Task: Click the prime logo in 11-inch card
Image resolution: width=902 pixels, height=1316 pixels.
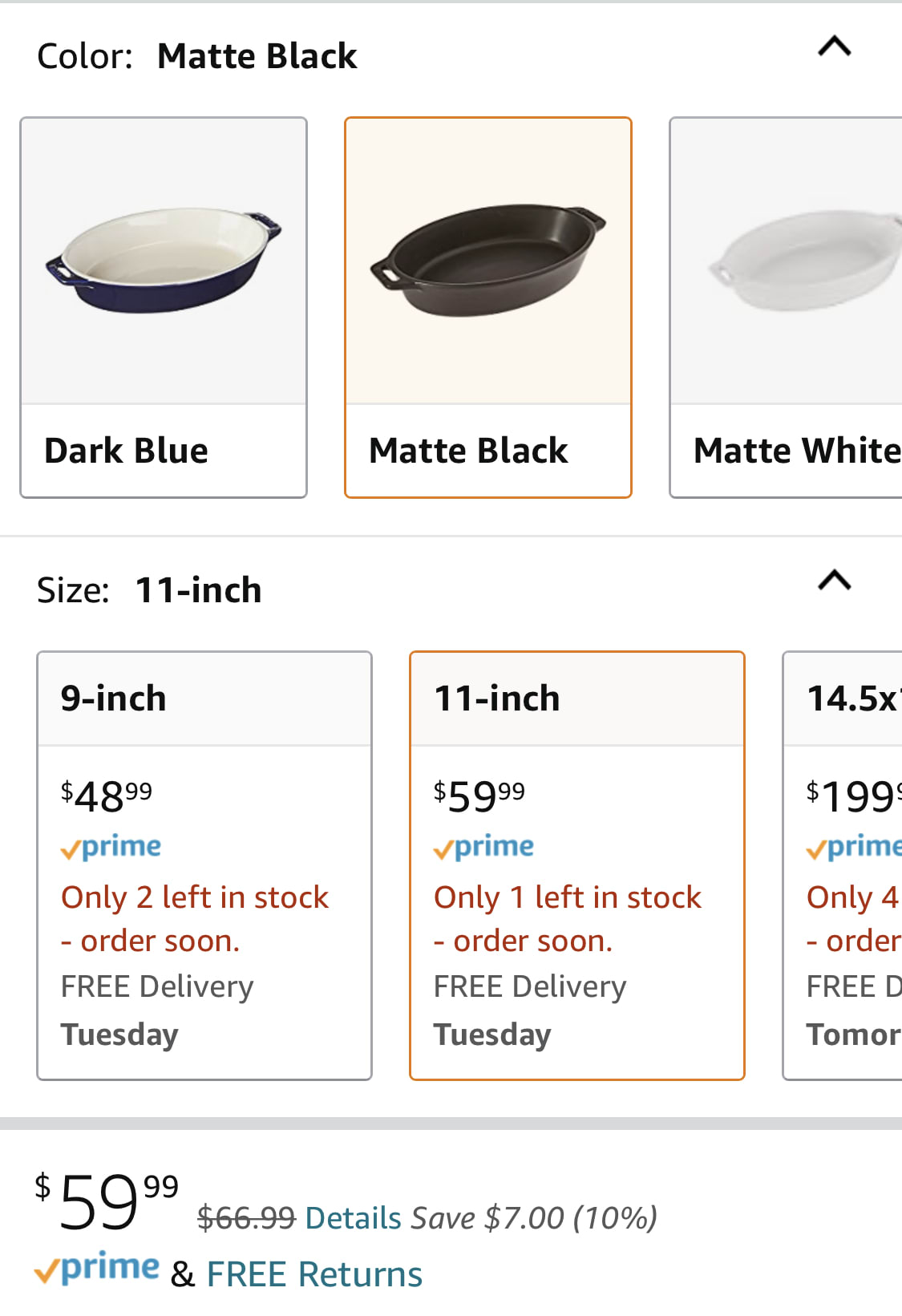Action: (484, 847)
